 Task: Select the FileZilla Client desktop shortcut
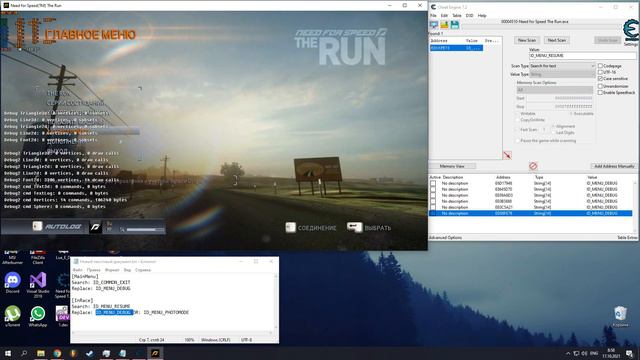point(38,258)
